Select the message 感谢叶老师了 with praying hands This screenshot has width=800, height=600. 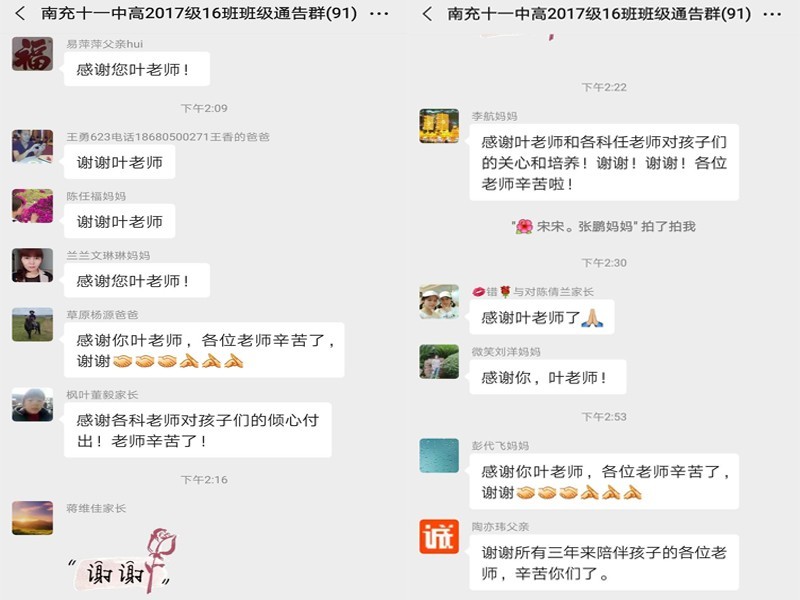click(542, 317)
